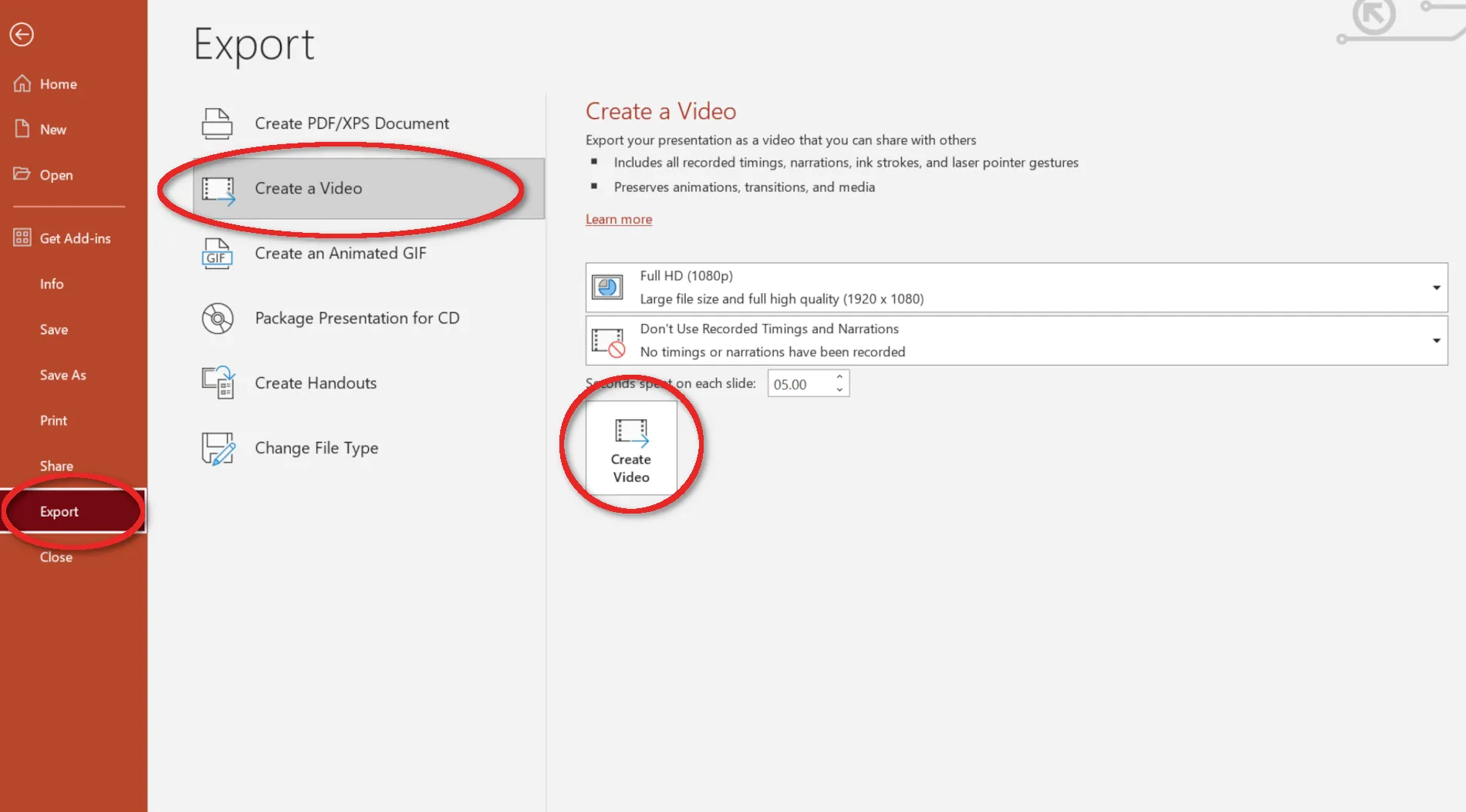Open the video quality dropdown
Screen dimensions: 1466x812
click(1436, 287)
